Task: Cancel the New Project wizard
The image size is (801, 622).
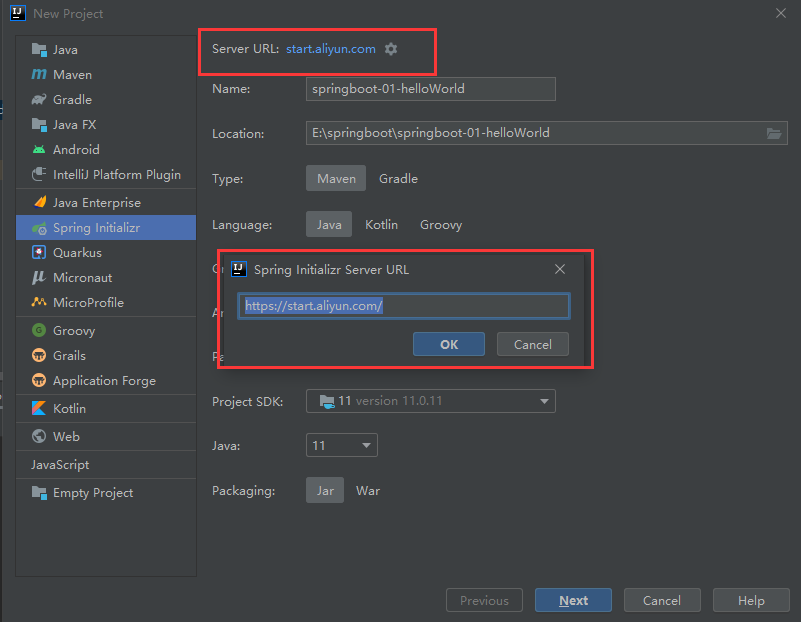Action: pos(662,600)
